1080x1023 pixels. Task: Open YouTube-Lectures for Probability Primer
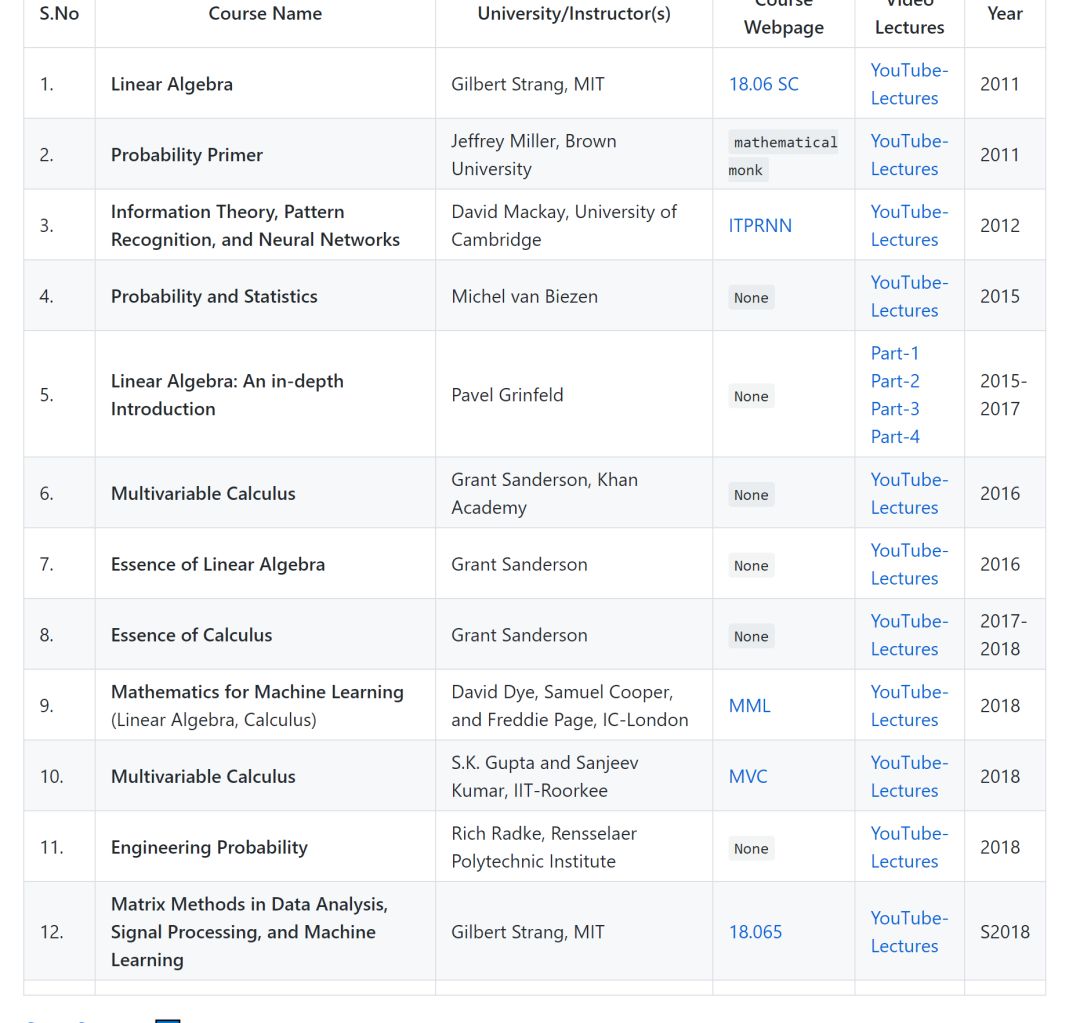pyautogui.click(x=908, y=155)
